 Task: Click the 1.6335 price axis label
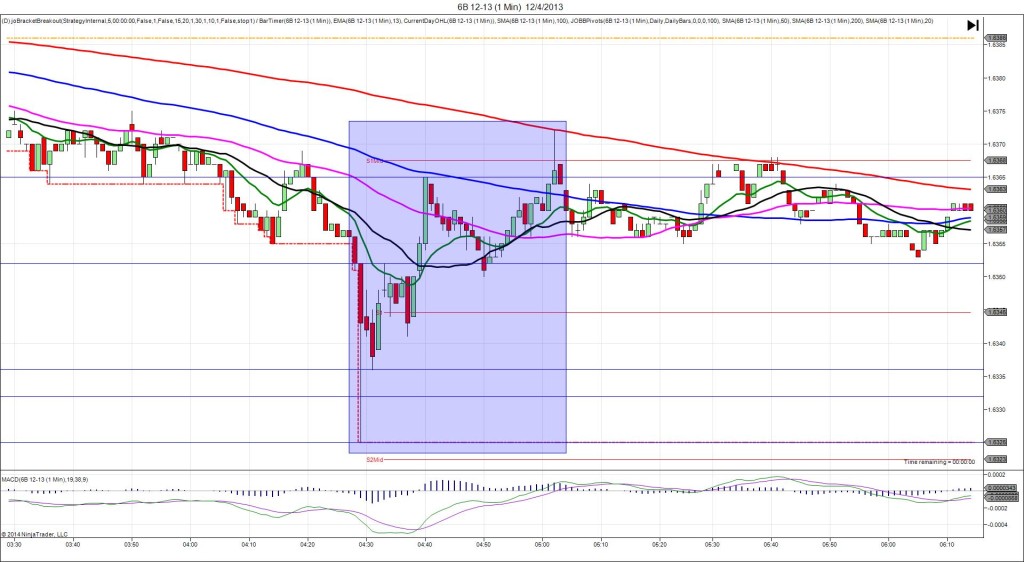tap(996, 377)
